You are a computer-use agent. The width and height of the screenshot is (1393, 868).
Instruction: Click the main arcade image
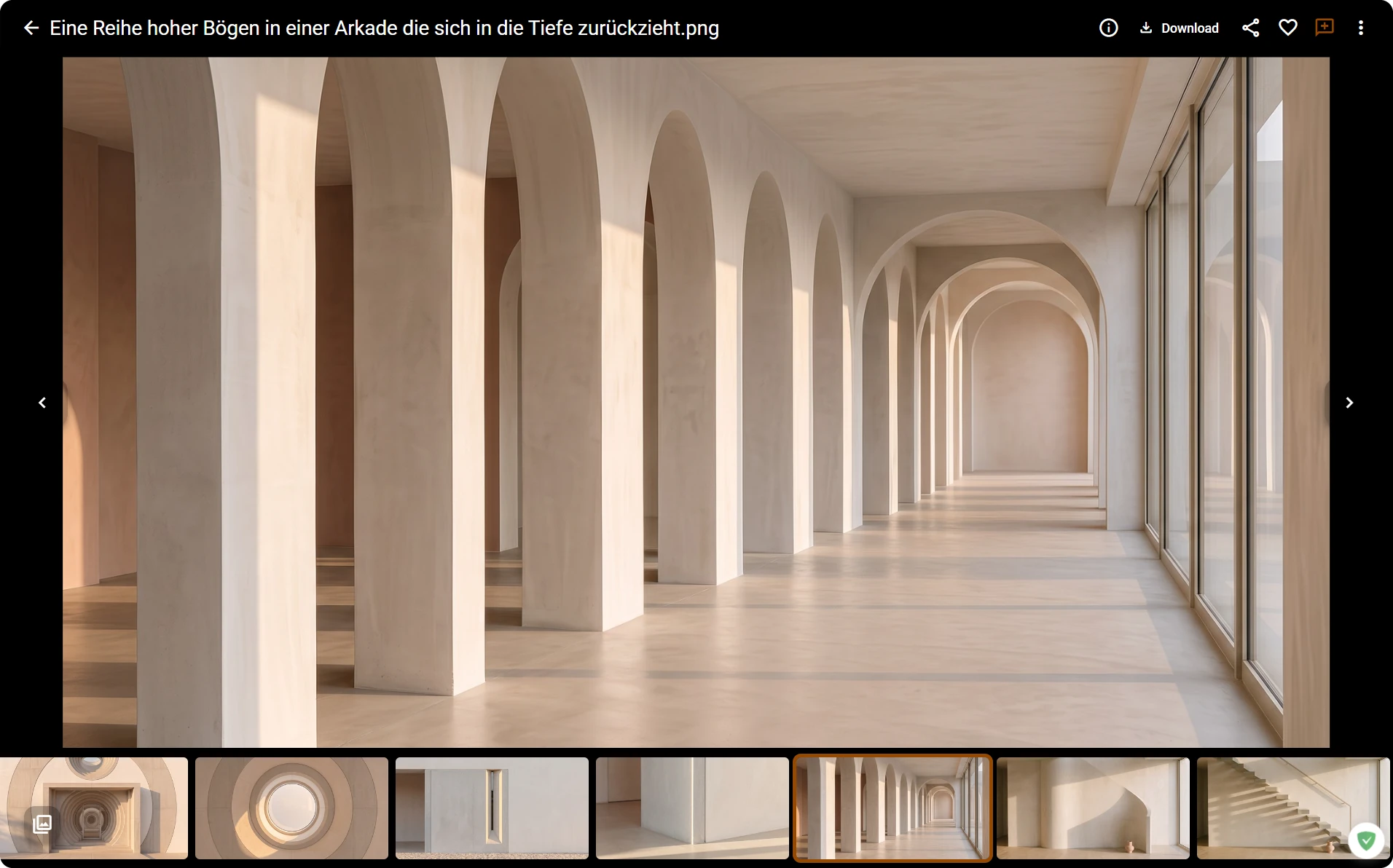tap(696, 402)
